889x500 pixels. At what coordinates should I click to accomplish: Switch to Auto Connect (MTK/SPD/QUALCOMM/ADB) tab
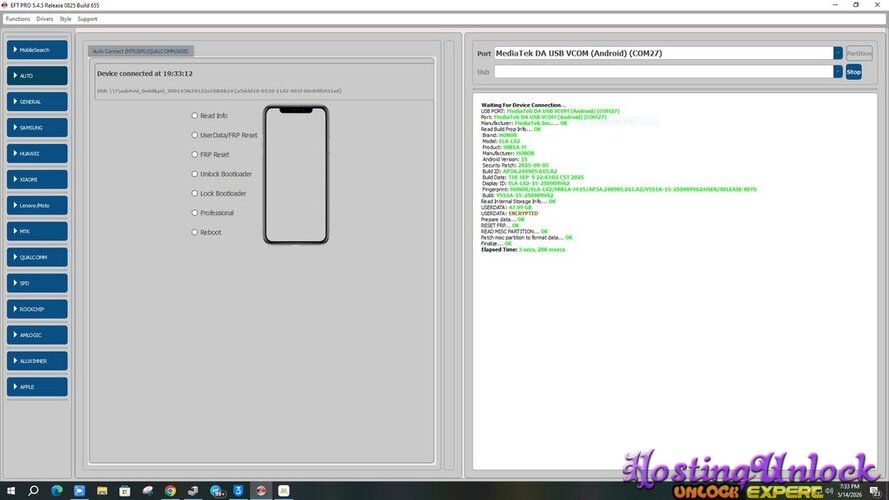click(141, 51)
